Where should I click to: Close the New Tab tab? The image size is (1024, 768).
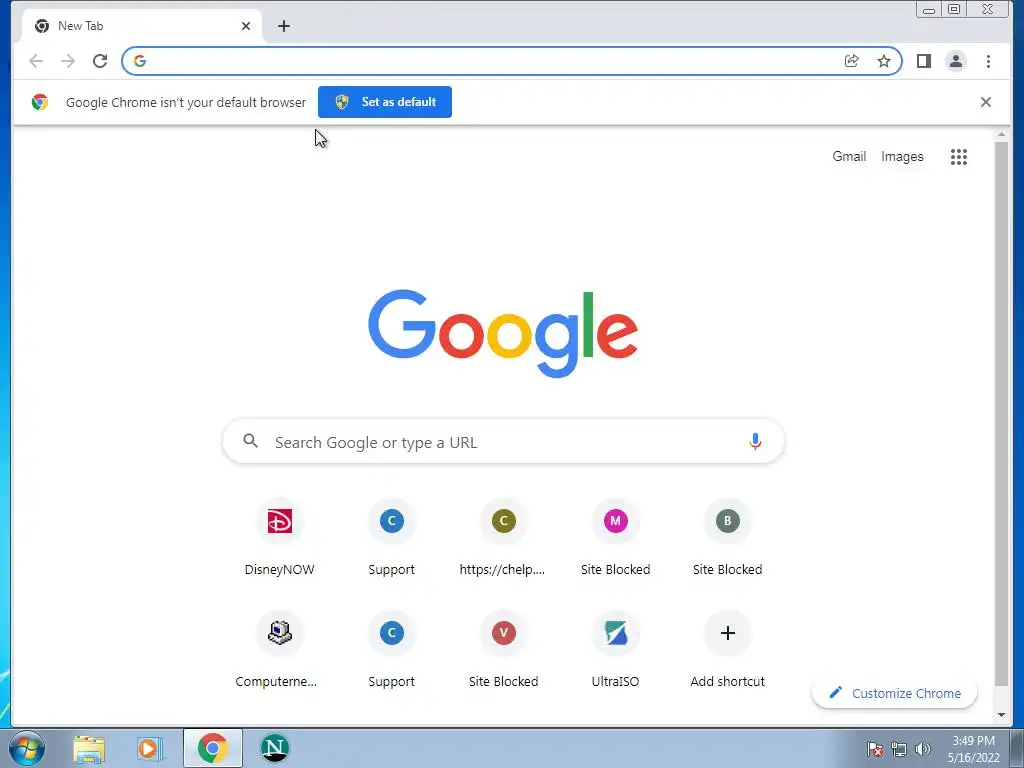tap(246, 26)
